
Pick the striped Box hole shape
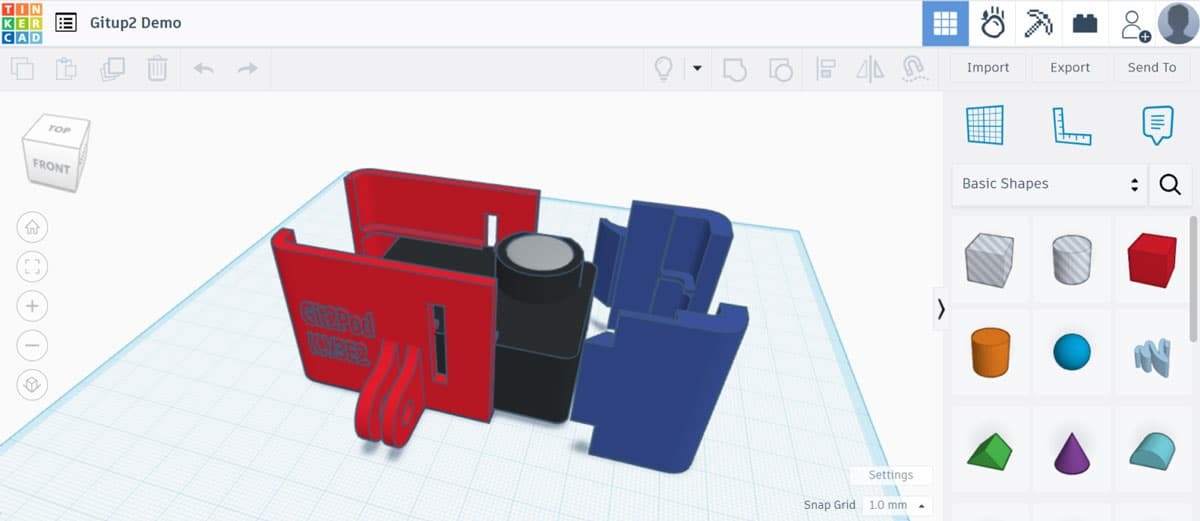989,260
